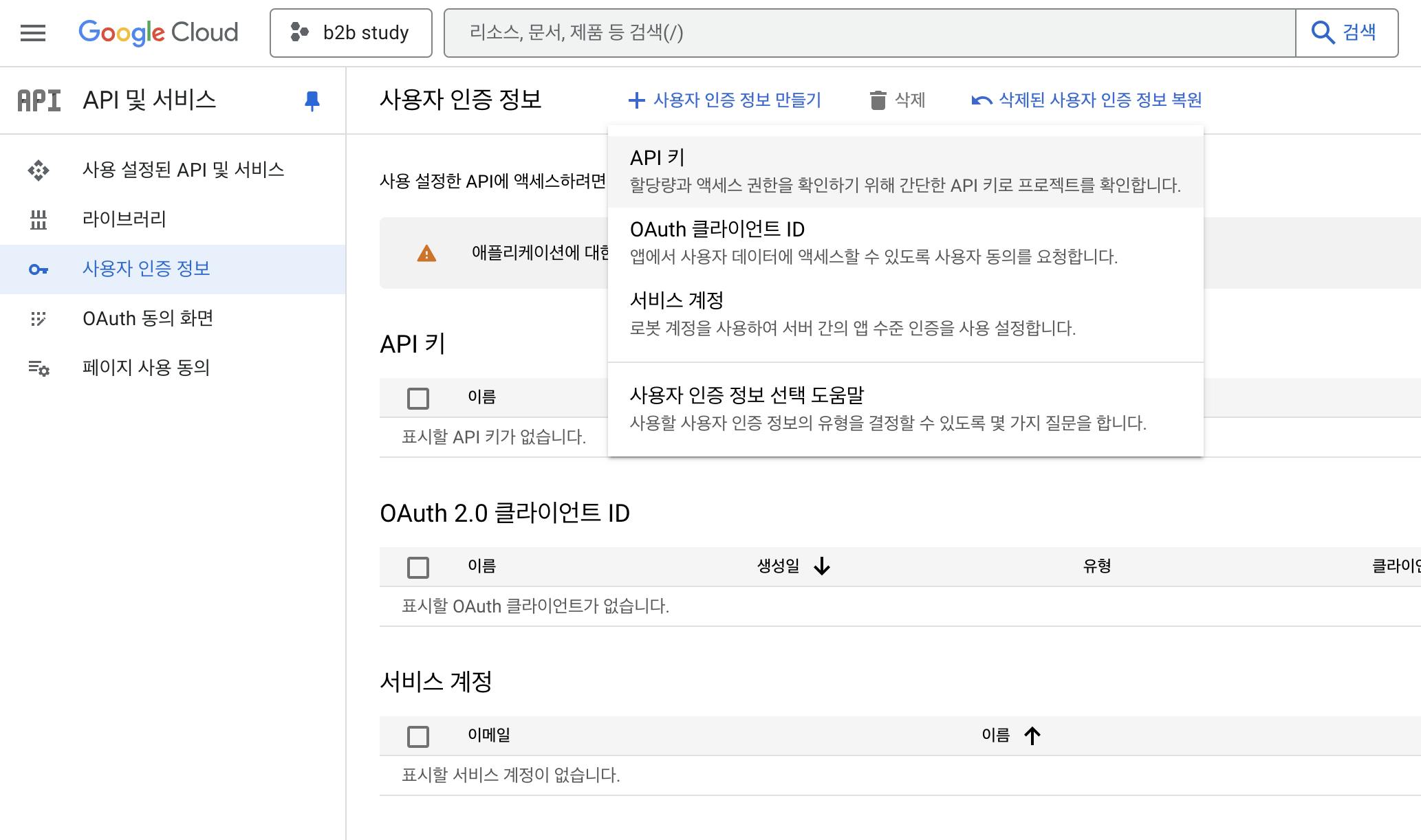This screenshot has width=1421, height=840.
Task: Check the OAuth 2.0 클라이언트 table checkbox
Action: click(418, 567)
